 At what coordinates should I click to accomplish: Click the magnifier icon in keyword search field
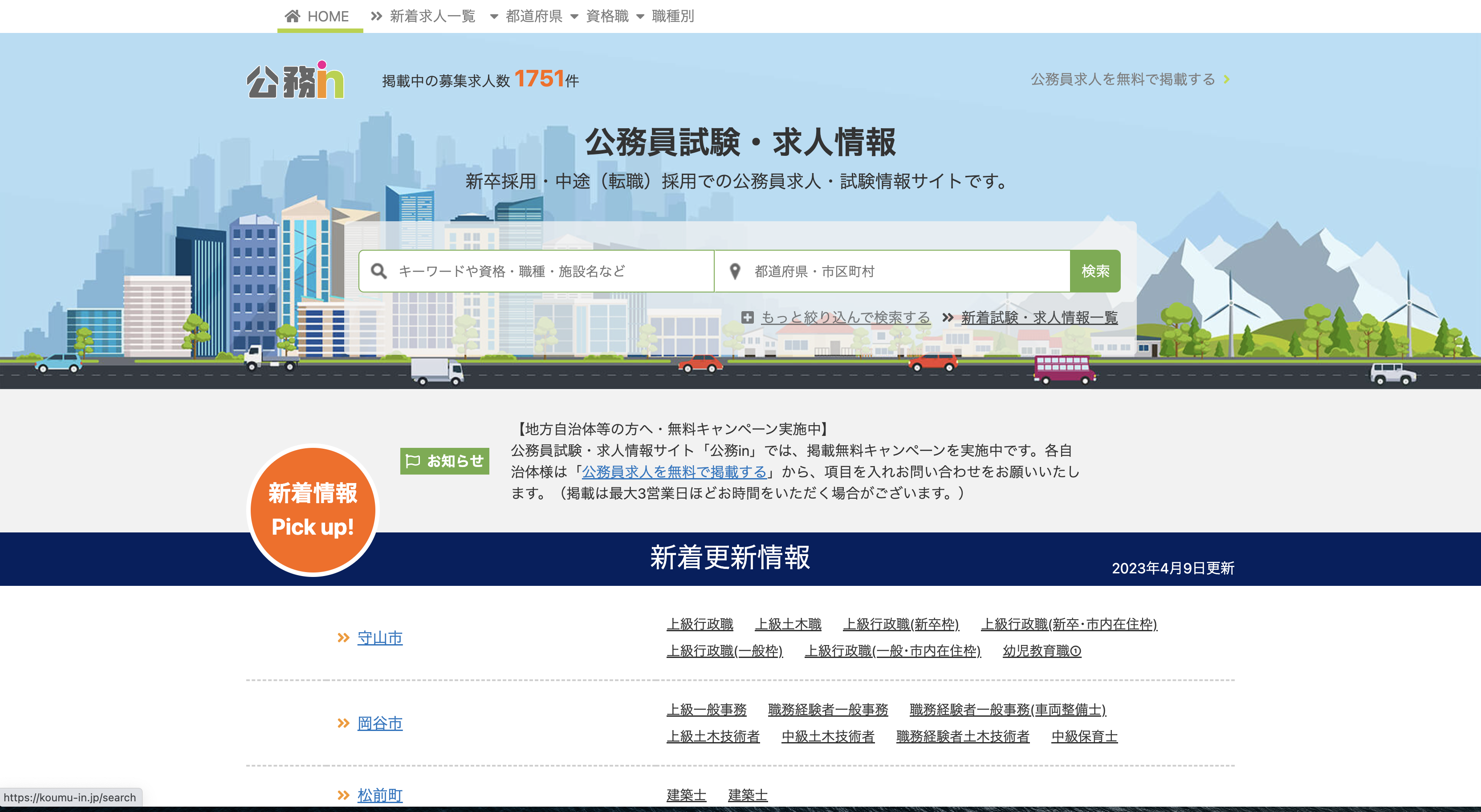tap(380, 270)
